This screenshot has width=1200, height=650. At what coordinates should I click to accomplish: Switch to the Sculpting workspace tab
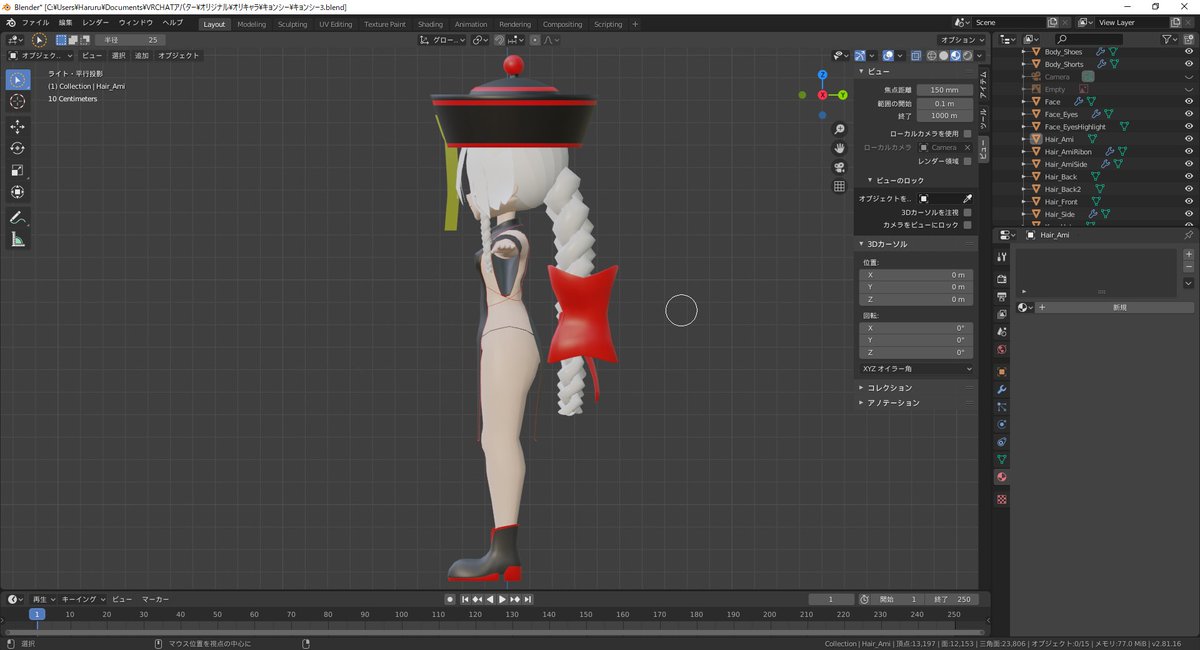coord(292,24)
